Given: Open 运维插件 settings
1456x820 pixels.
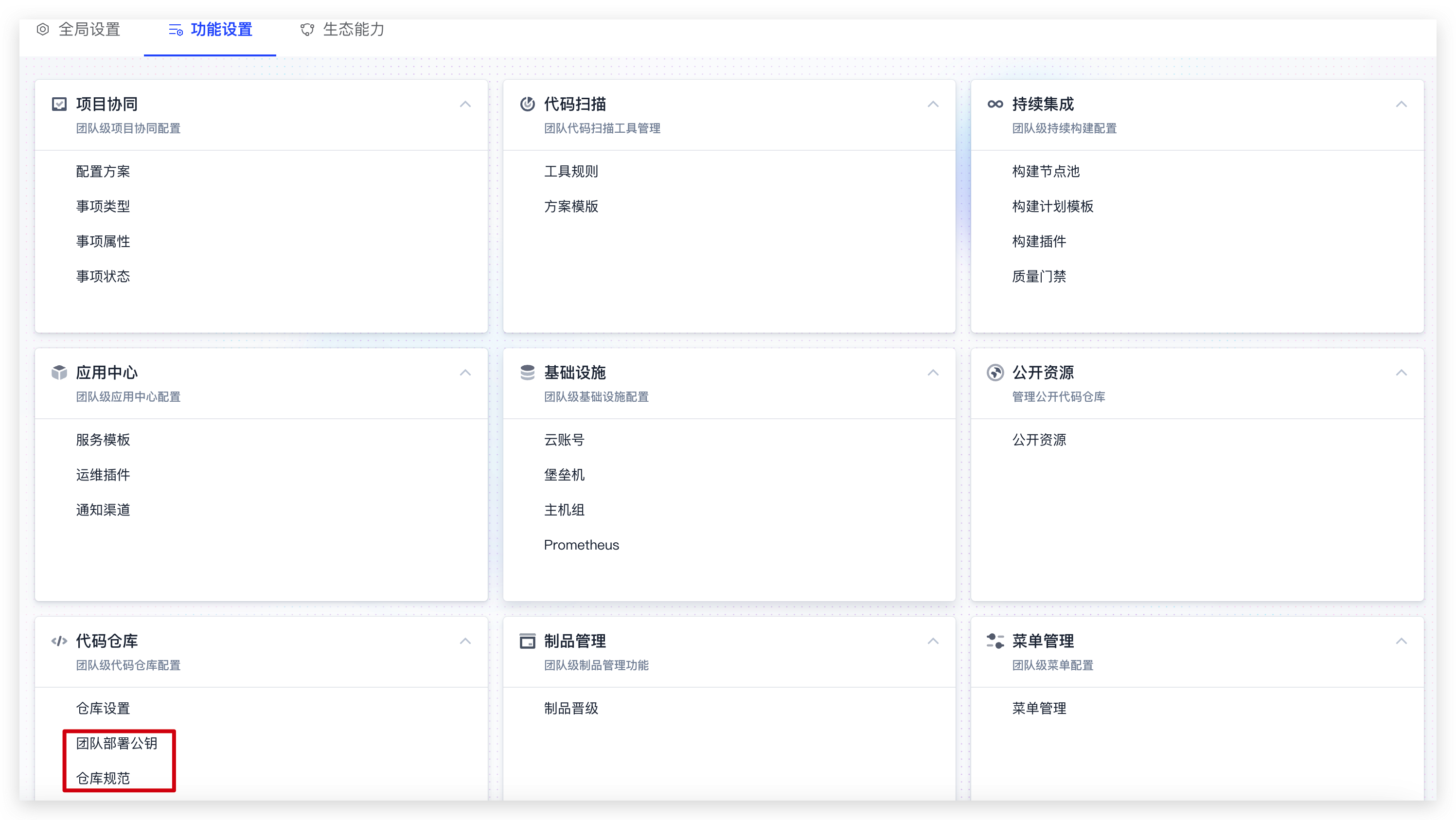Looking at the screenshot, I should pyautogui.click(x=103, y=475).
